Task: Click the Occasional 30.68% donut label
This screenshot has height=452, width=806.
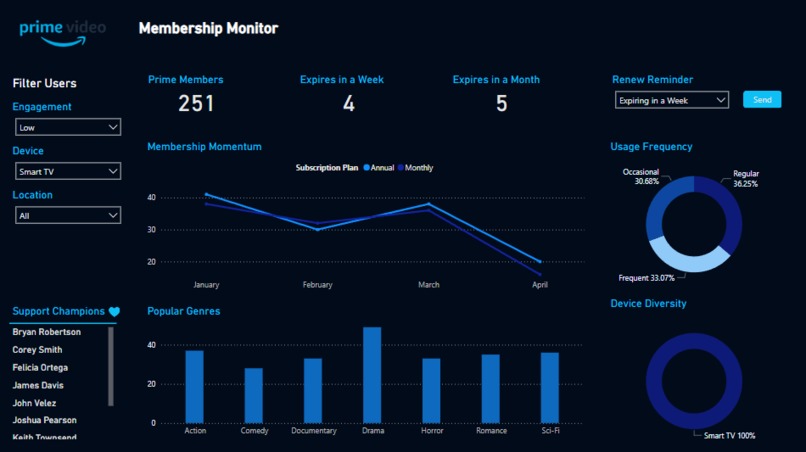Action: click(x=640, y=176)
